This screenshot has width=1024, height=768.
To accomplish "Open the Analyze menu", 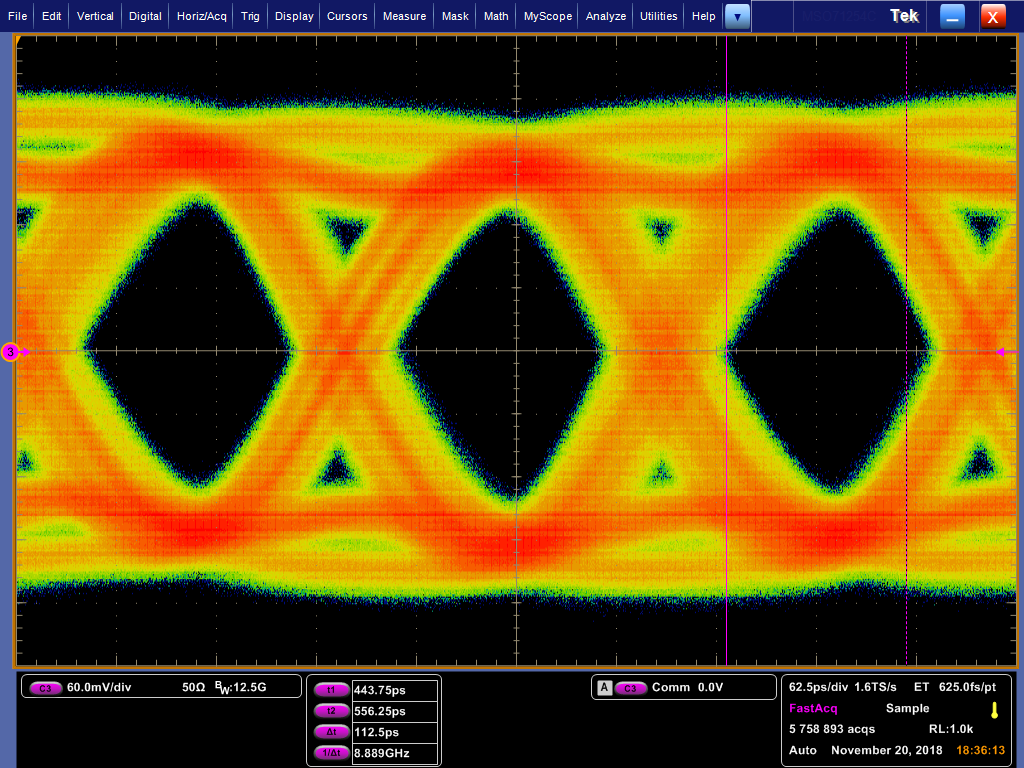I will [605, 16].
